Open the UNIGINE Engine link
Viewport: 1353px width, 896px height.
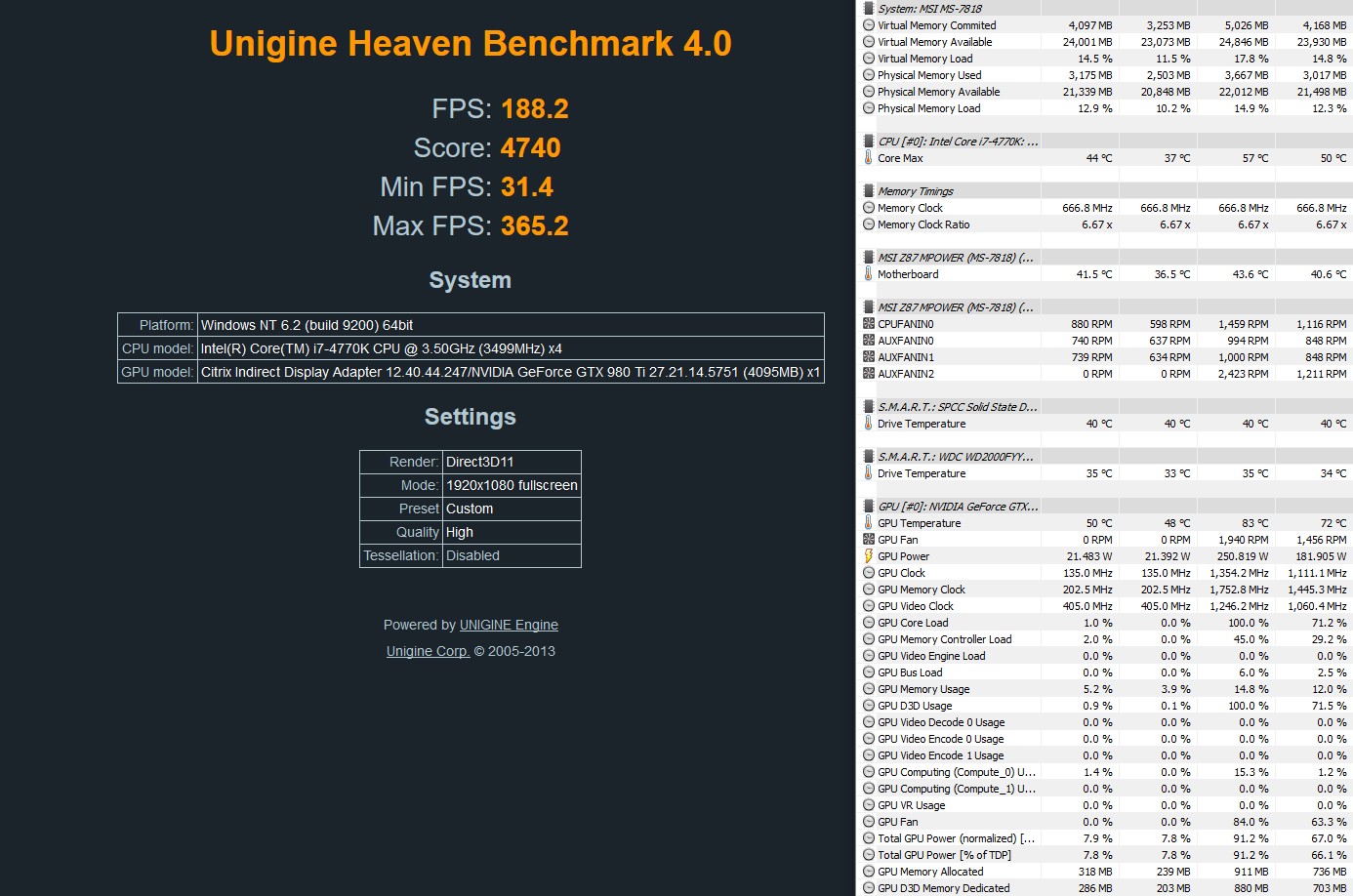pyautogui.click(x=509, y=625)
